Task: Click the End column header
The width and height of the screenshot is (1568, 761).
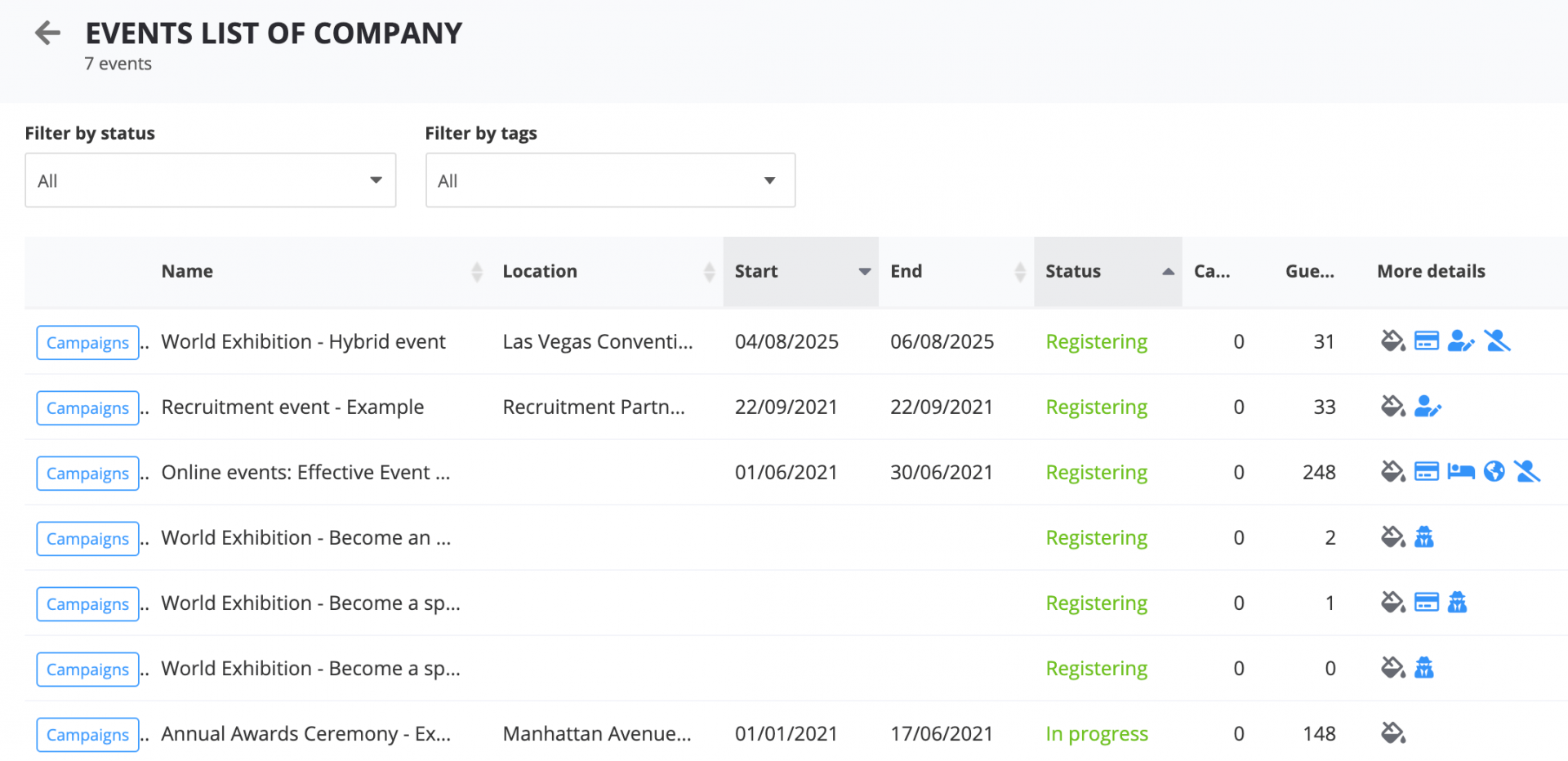Action: click(906, 271)
